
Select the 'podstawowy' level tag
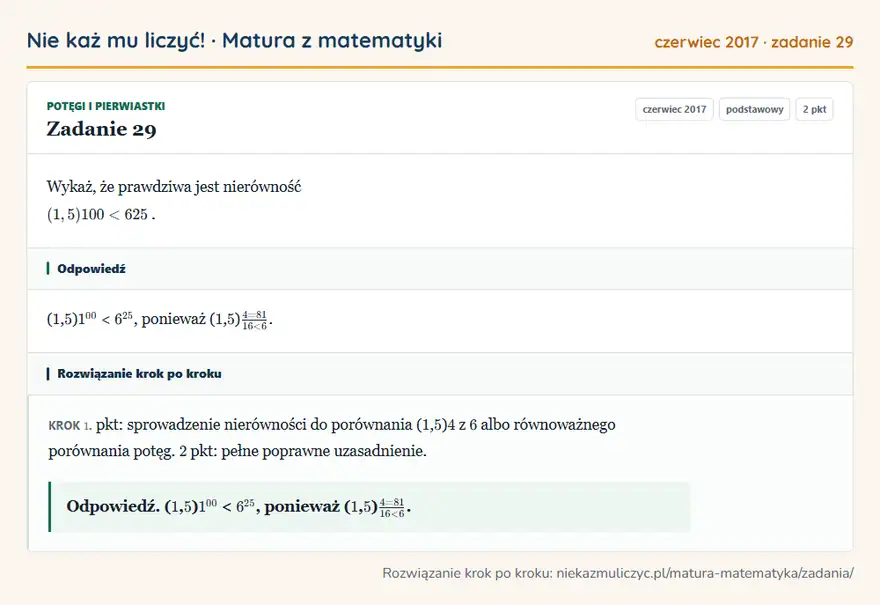pyautogui.click(x=754, y=109)
